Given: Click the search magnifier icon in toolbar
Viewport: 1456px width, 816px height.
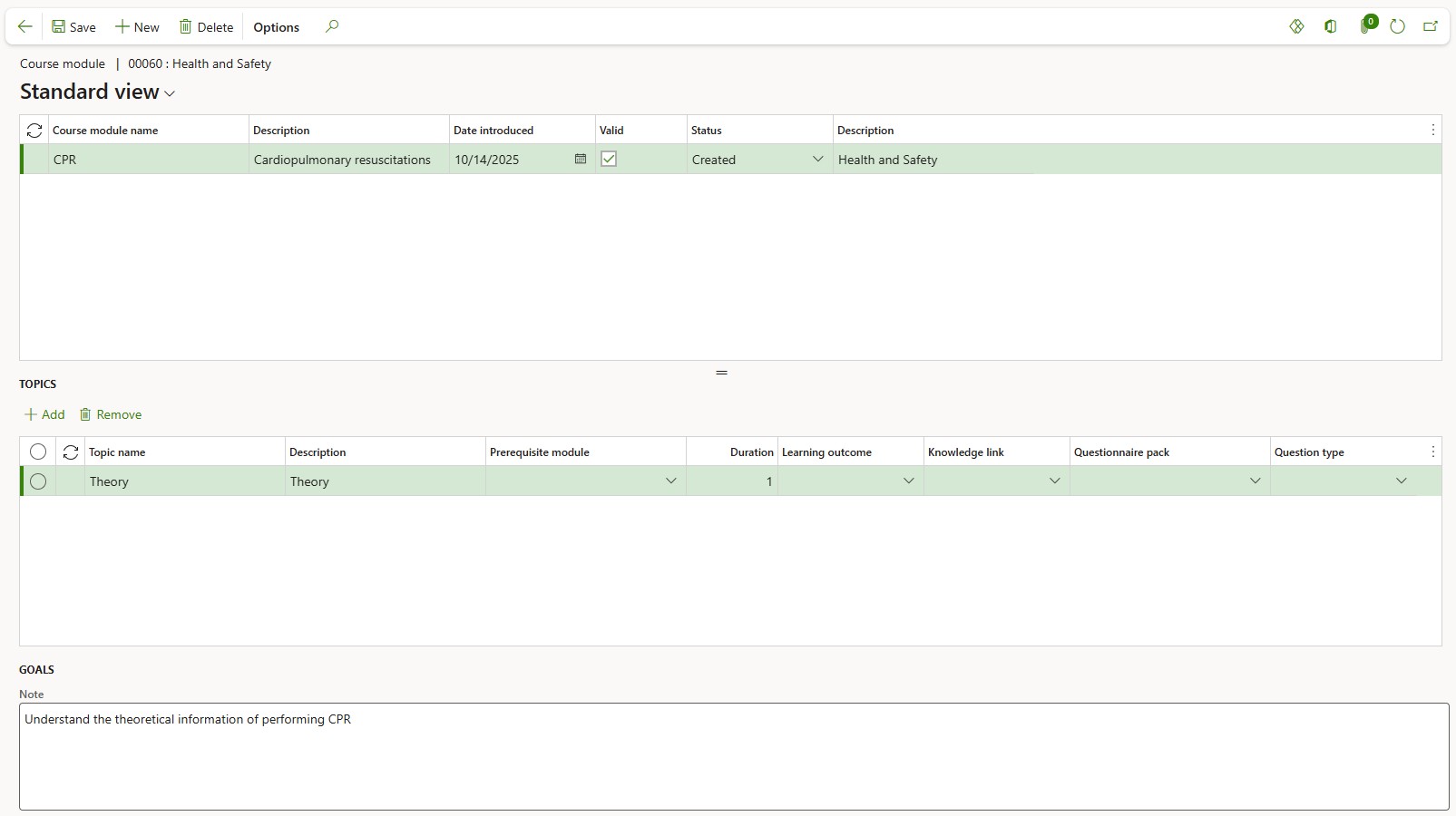Looking at the screenshot, I should pos(332,27).
